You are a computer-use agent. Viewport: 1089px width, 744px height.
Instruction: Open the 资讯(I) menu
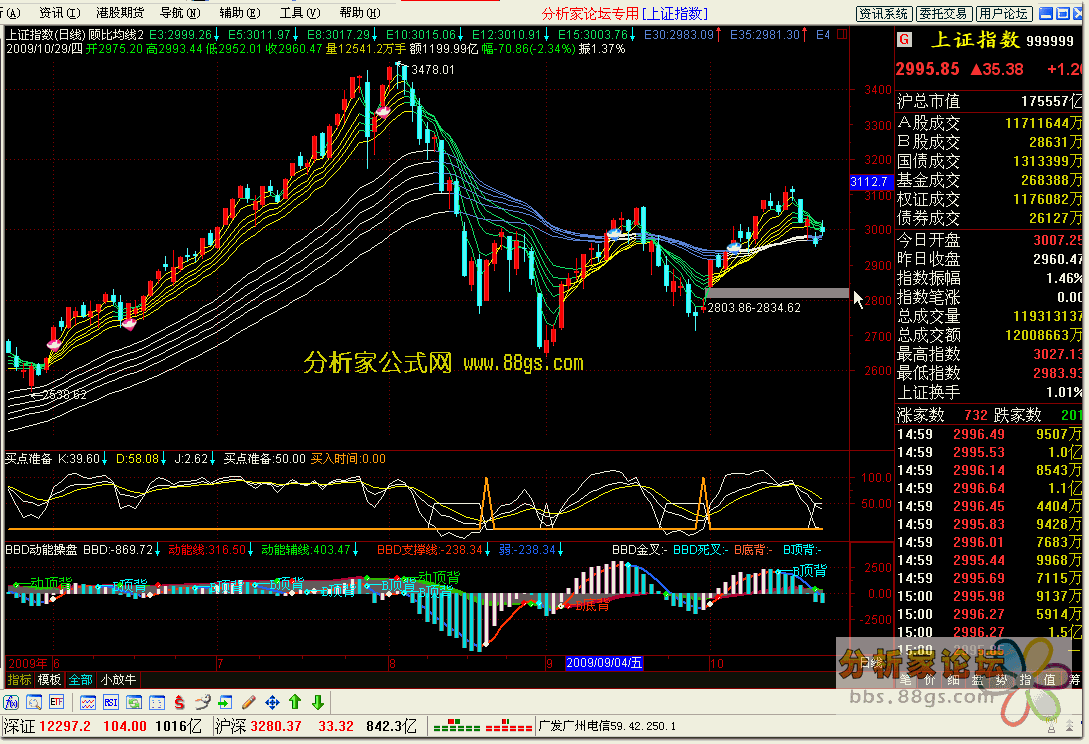58,13
